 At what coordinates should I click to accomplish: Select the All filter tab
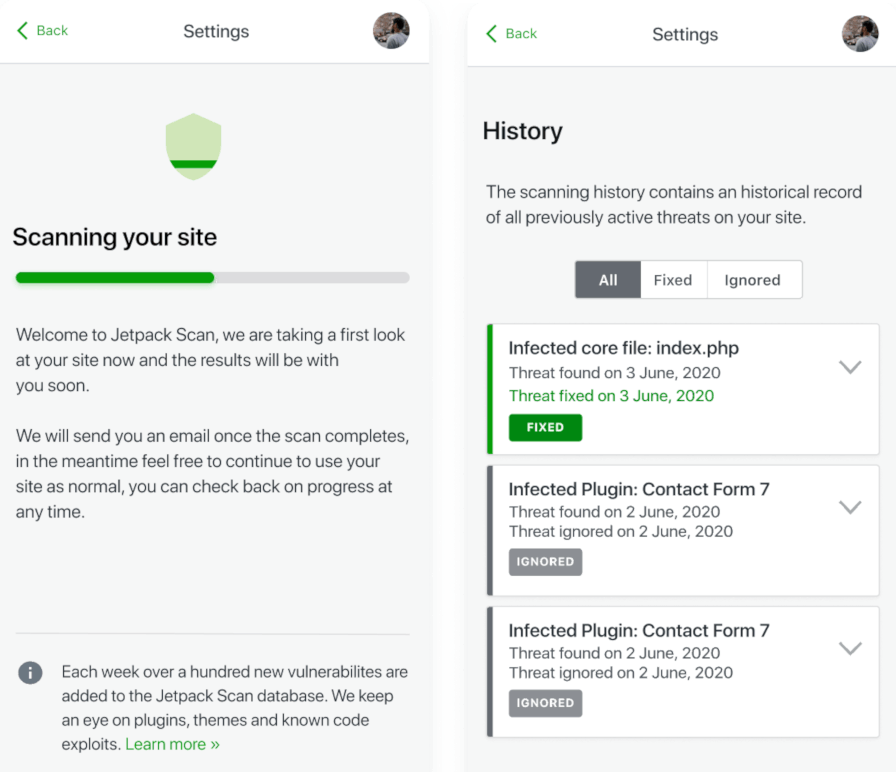coord(608,280)
